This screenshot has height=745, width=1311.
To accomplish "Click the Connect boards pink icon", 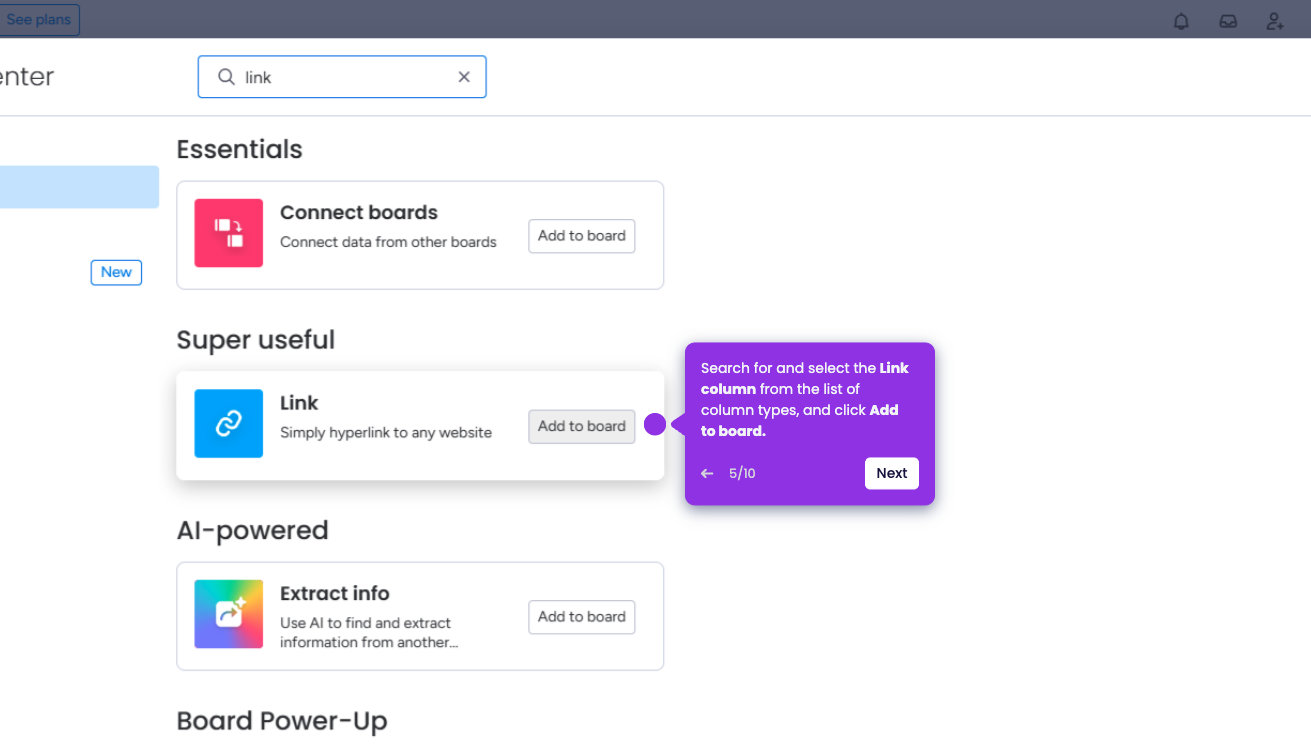I will coord(229,233).
